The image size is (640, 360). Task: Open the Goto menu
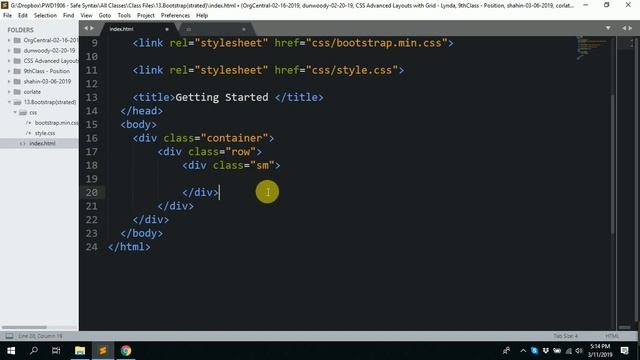point(104,16)
